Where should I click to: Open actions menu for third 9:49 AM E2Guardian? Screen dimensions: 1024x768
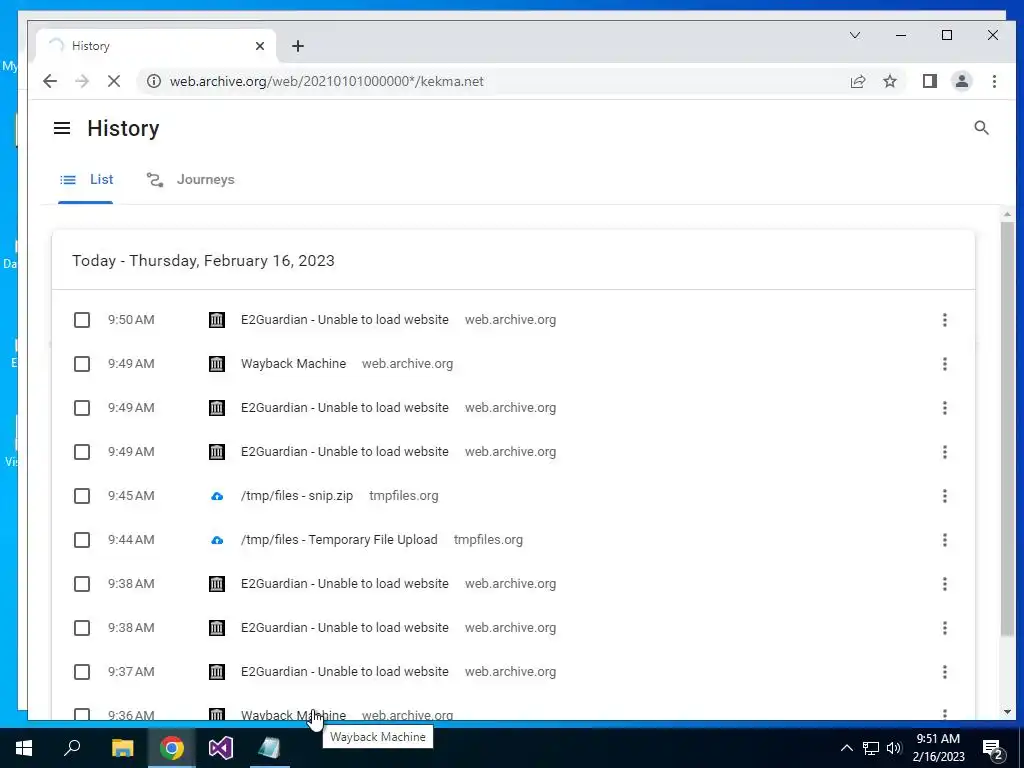pyautogui.click(x=944, y=452)
